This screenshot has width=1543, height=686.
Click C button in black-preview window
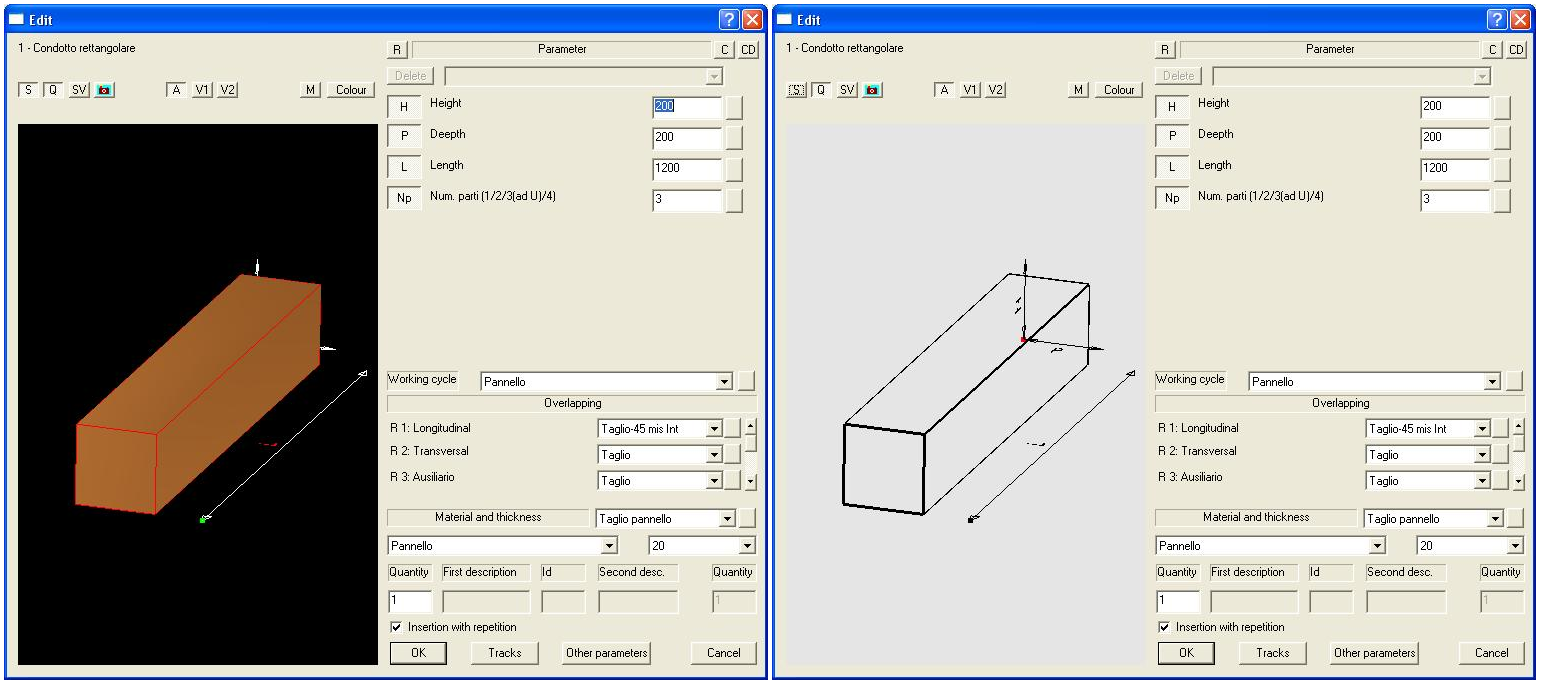coord(725,49)
